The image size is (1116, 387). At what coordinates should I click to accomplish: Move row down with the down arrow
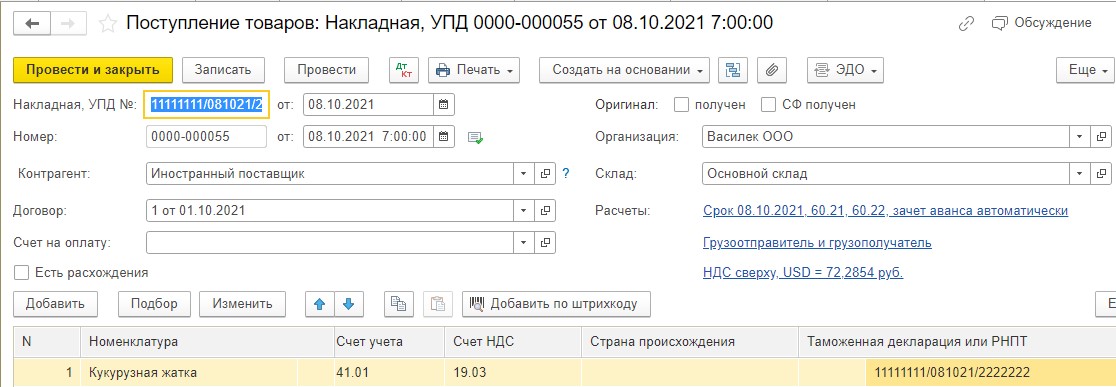tap(348, 304)
